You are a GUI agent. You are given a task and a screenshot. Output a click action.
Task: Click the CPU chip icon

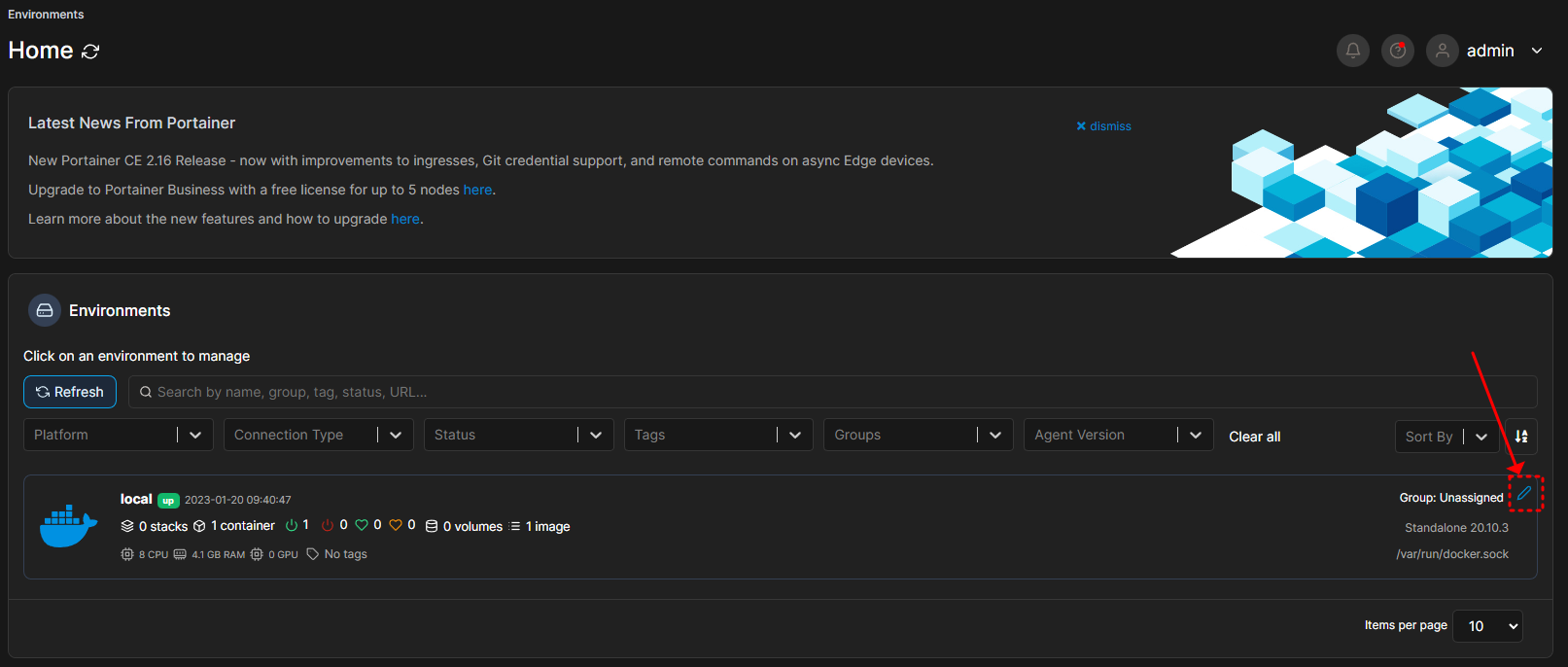pyautogui.click(x=127, y=554)
